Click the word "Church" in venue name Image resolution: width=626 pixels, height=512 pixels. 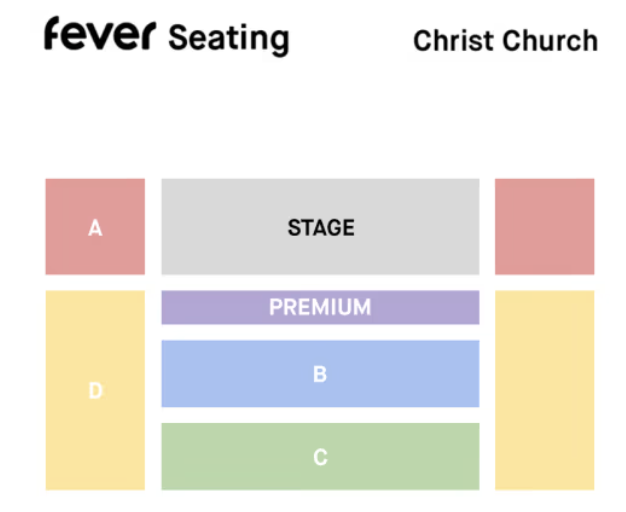(x=550, y=41)
